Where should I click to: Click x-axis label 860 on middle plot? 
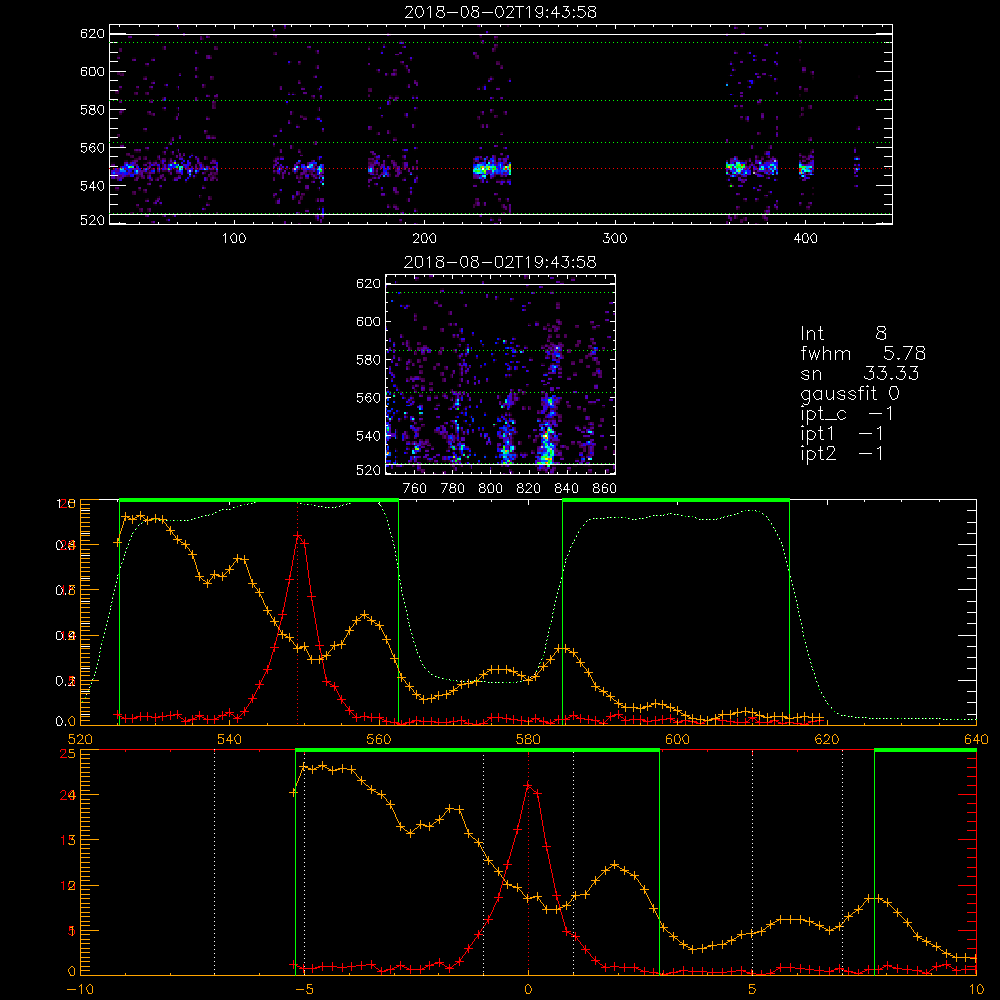pyautogui.click(x=605, y=489)
